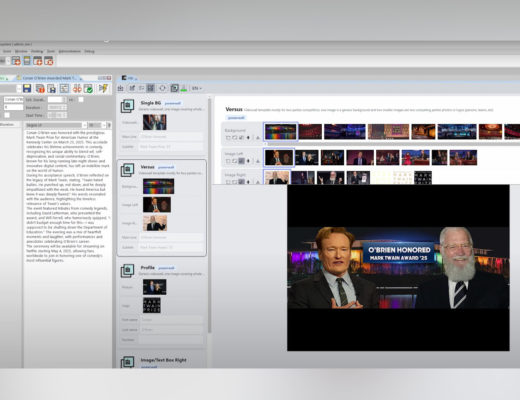
Task: Click the form layout icon in story toolbar
Action: point(64,88)
